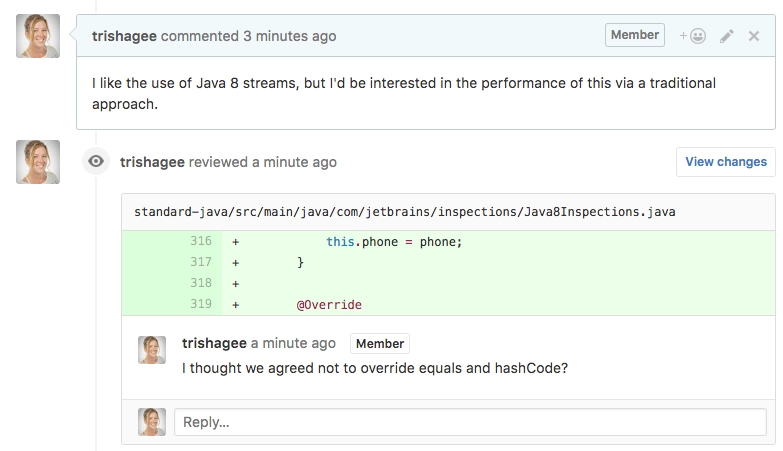Open the View changes button
The height and width of the screenshot is (451, 783).
pos(726,162)
